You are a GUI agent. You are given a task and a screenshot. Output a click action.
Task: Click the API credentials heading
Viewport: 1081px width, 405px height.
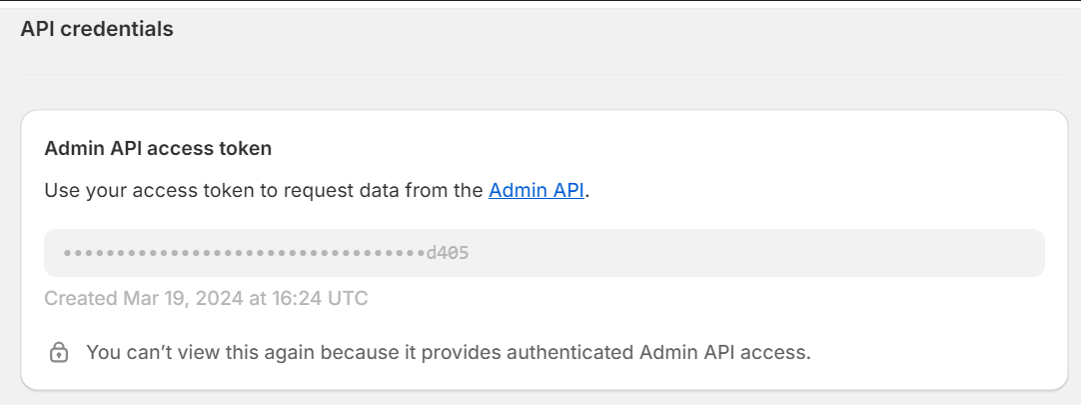(97, 29)
